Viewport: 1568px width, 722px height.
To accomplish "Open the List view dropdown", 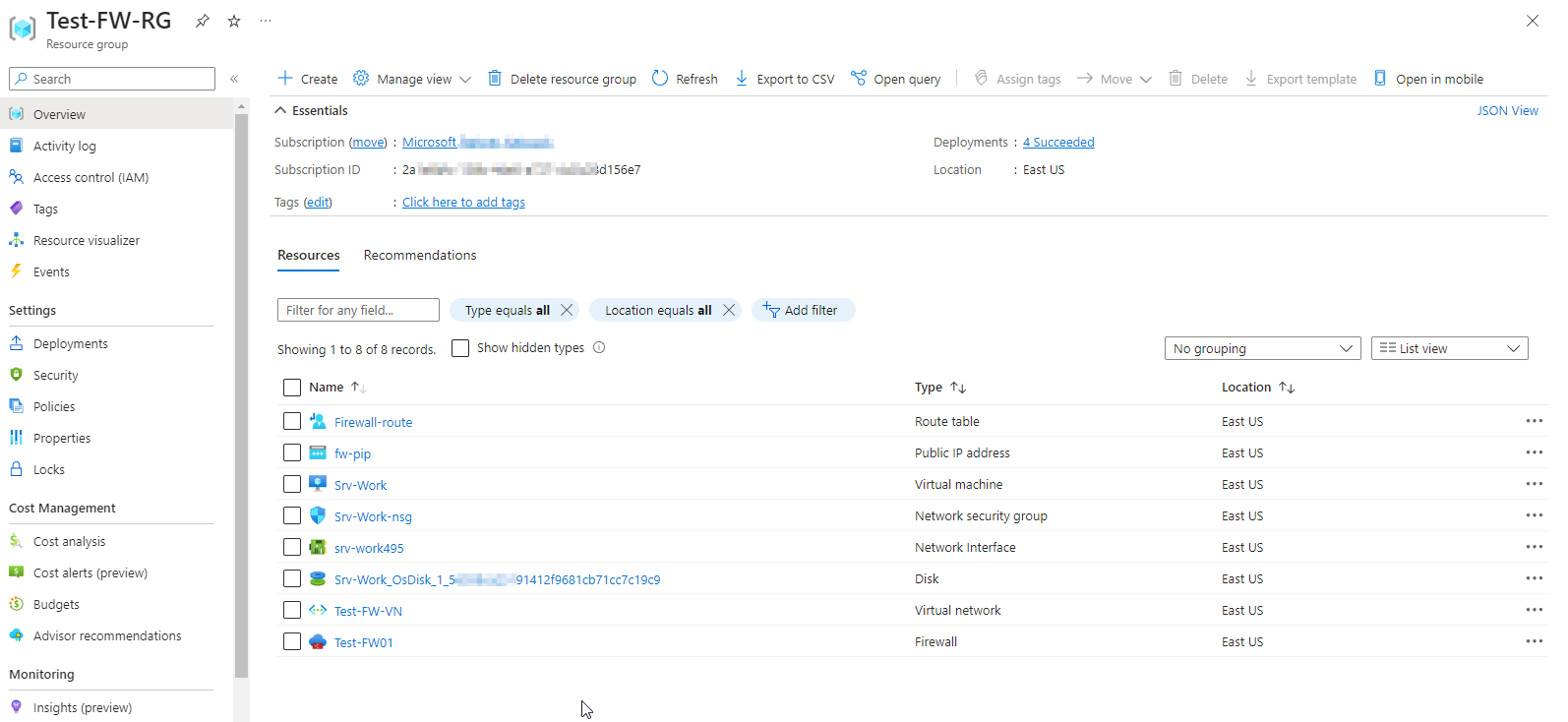I will click(1450, 348).
